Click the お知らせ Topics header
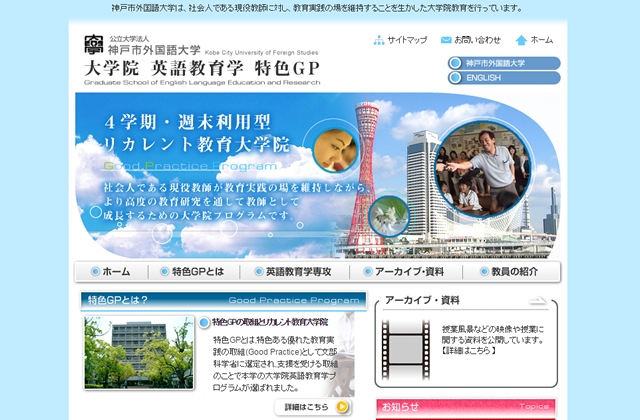The height and width of the screenshot is (420, 640). coord(466,407)
